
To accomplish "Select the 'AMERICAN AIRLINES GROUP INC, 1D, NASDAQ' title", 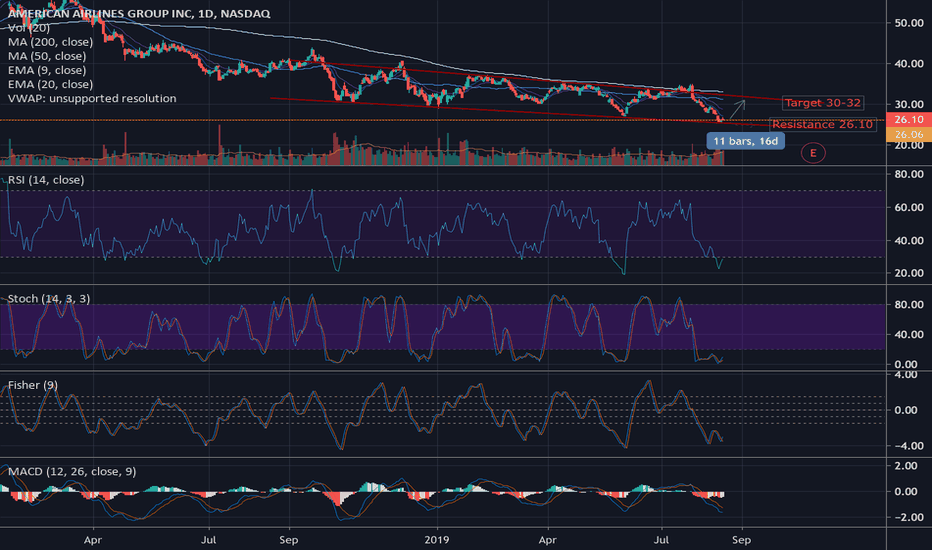I will pyautogui.click(x=139, y=14).
